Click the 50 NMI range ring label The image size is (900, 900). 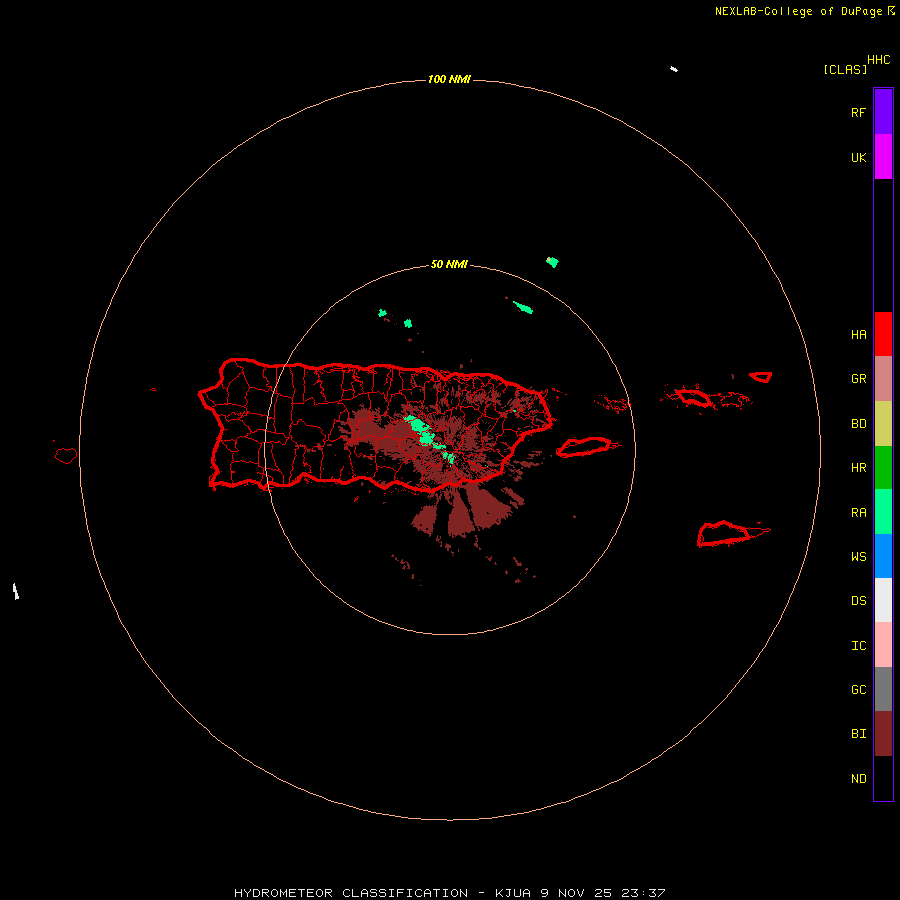pyautogui.click(x=449, y=265)
